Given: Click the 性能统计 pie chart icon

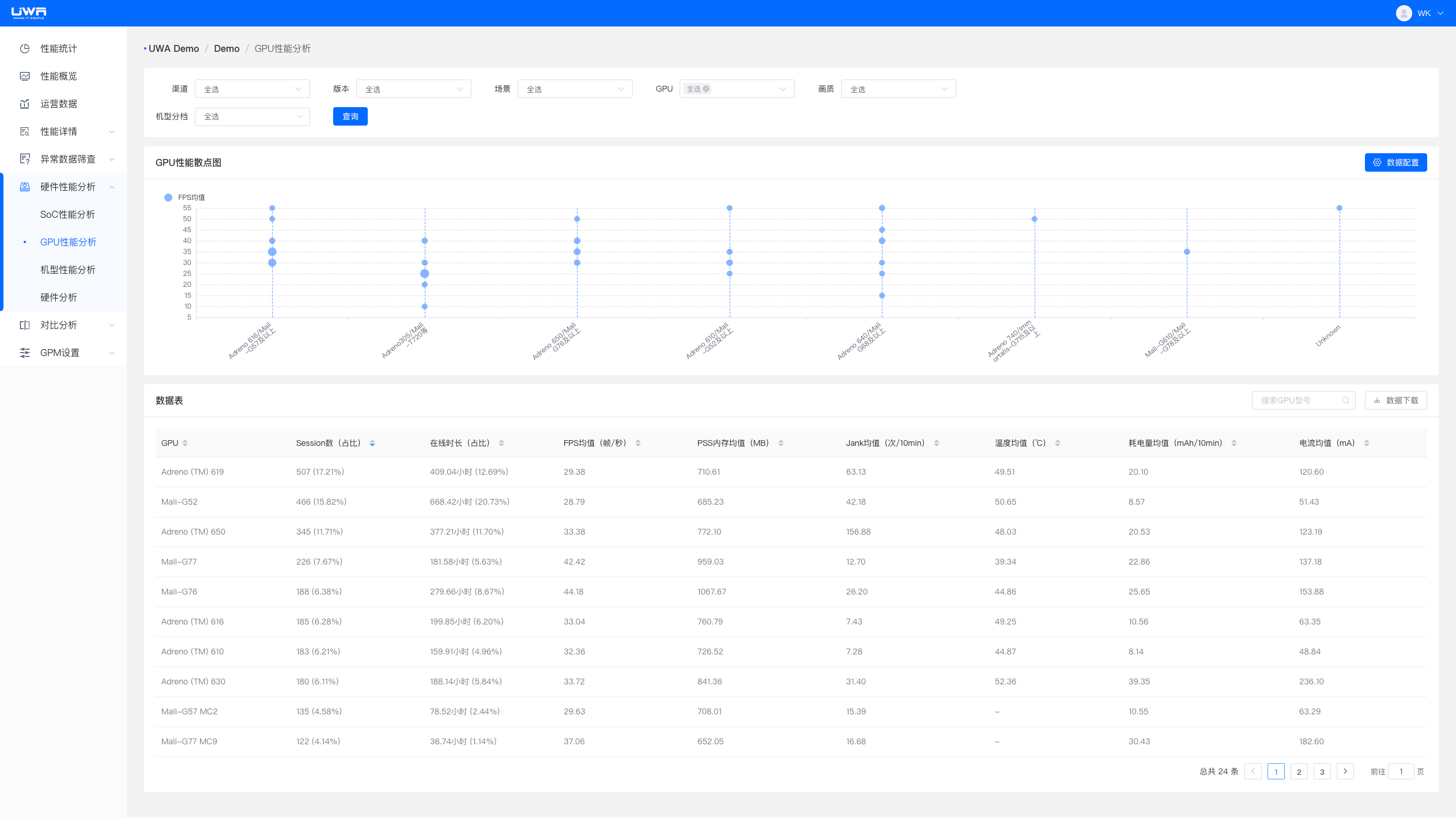Looking at the screenshot, I should [x=25, y=48].
